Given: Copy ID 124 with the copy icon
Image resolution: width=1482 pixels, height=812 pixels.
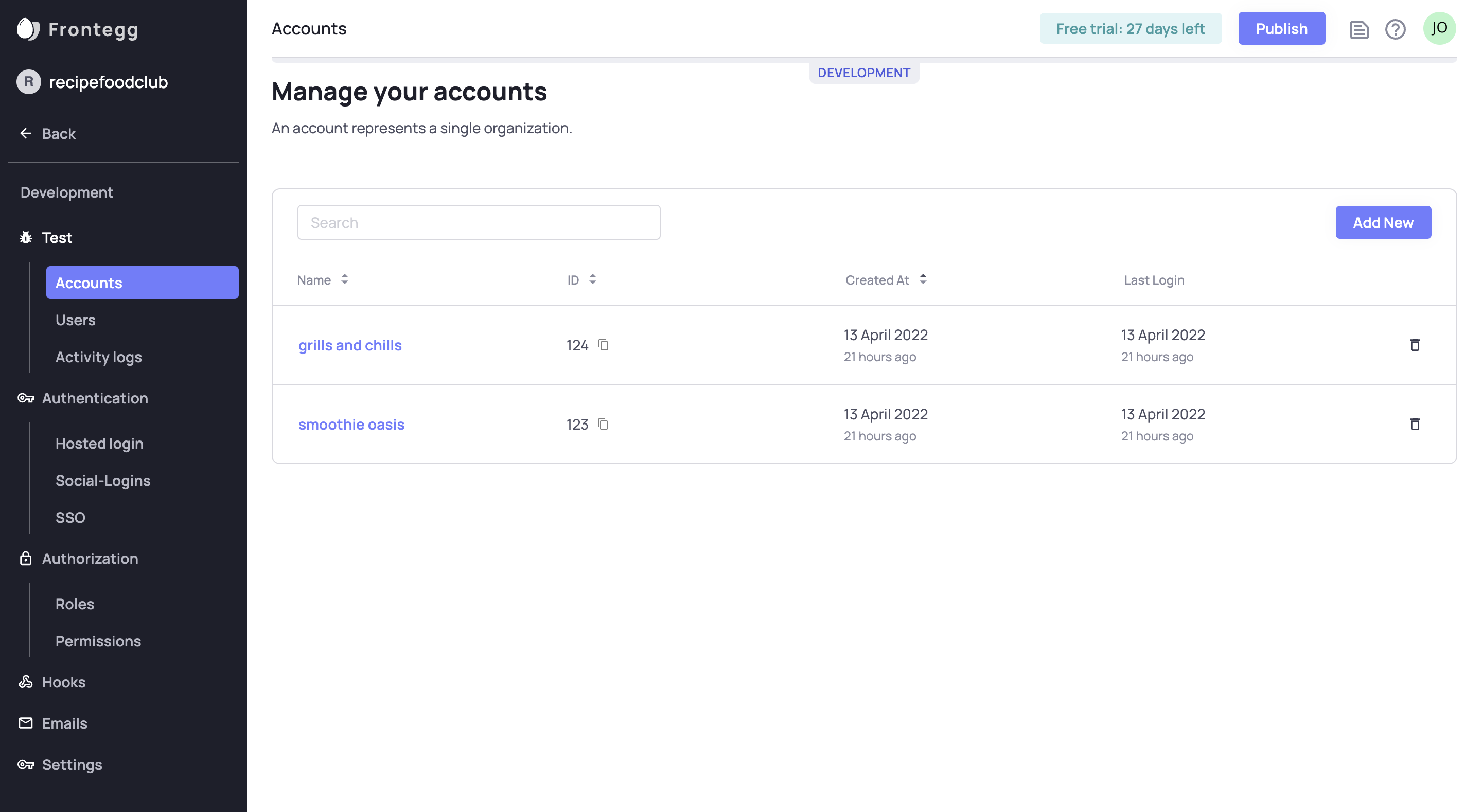Looking at the screenshot, I should 603,345.
